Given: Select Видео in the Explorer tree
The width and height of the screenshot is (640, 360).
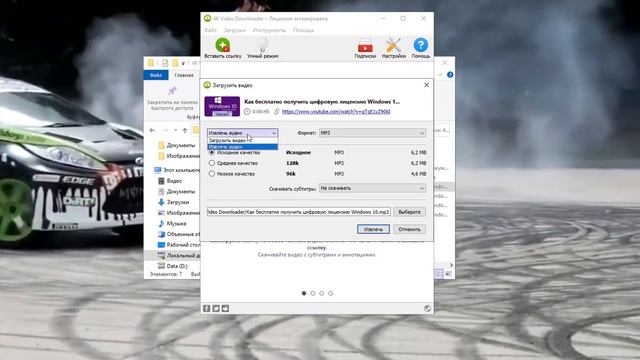Looking at the screenshot, I should coord(170,180).
